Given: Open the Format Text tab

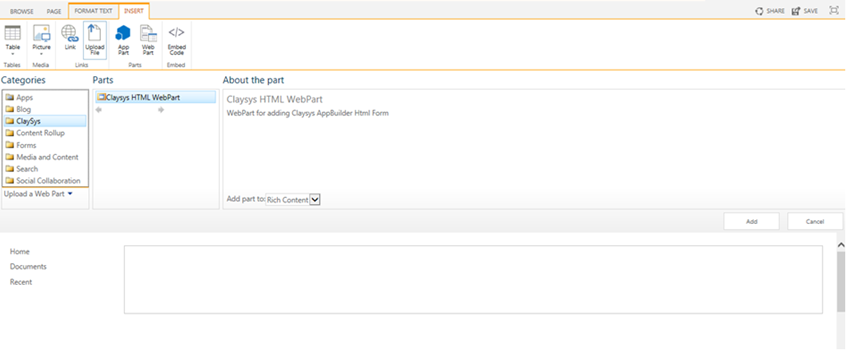Looking at the screenshot, I should [93, 11].
